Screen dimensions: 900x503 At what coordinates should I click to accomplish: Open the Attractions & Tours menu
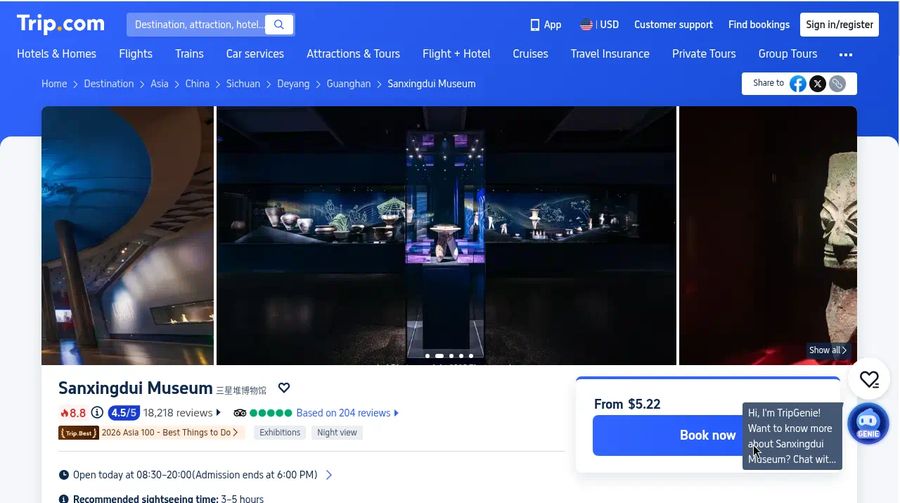(353, 54)
